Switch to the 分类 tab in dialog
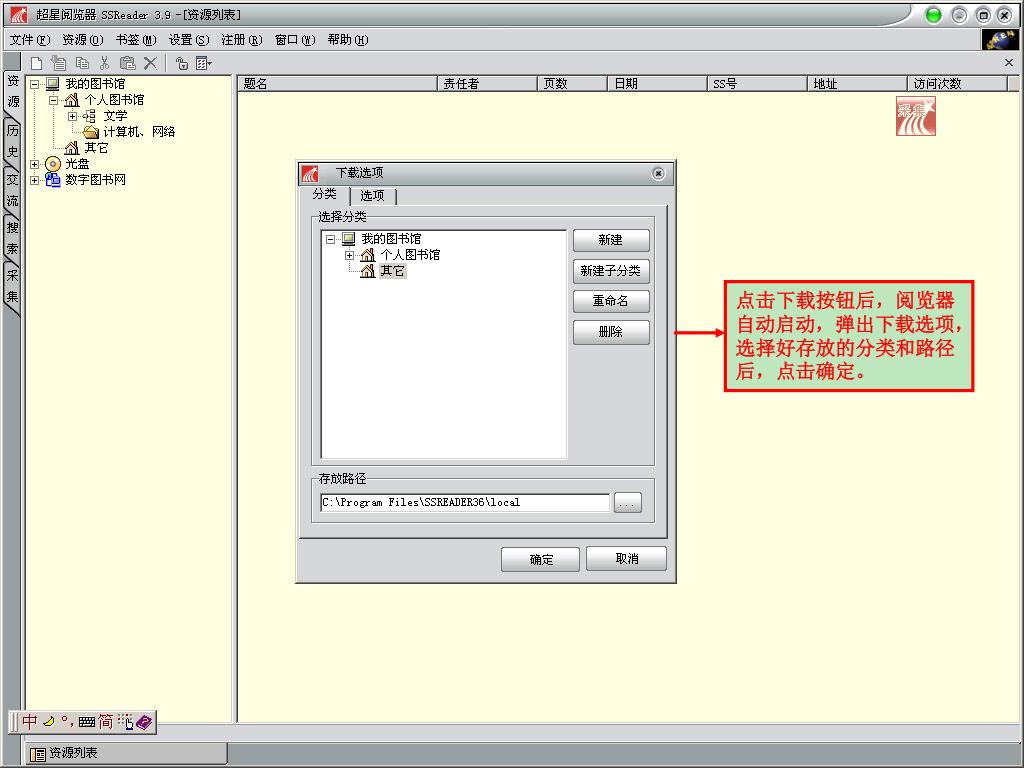This screenshot has width=1024, height=768. (325, 194)
